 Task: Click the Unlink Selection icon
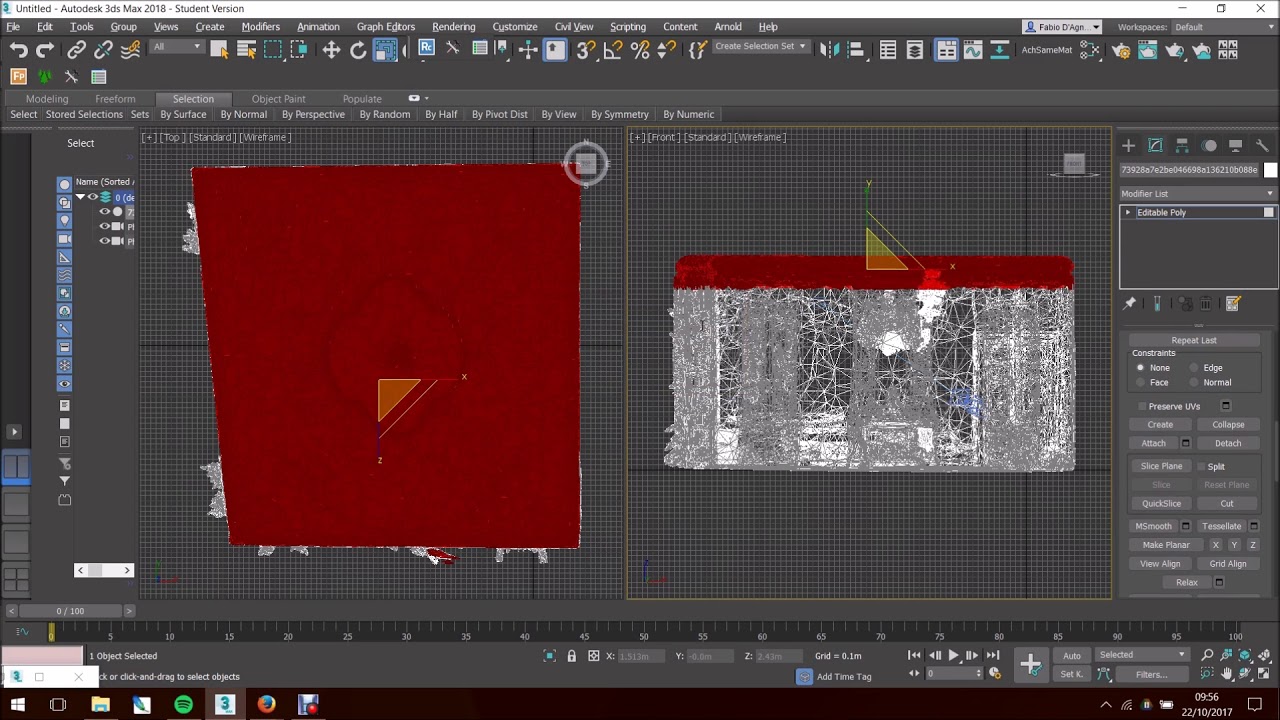pos(103,50)
